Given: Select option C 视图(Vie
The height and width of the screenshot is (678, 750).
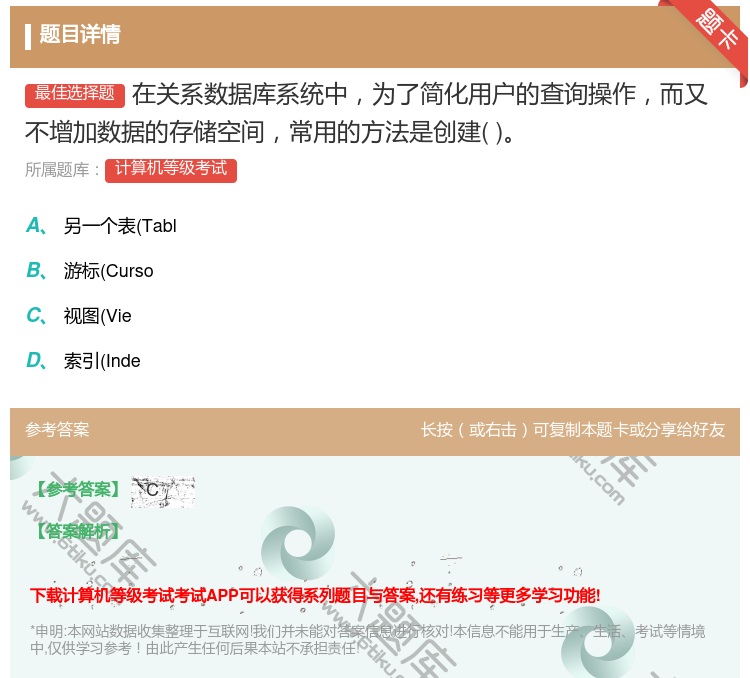Looking at the screenshot, I should (79, 316).
